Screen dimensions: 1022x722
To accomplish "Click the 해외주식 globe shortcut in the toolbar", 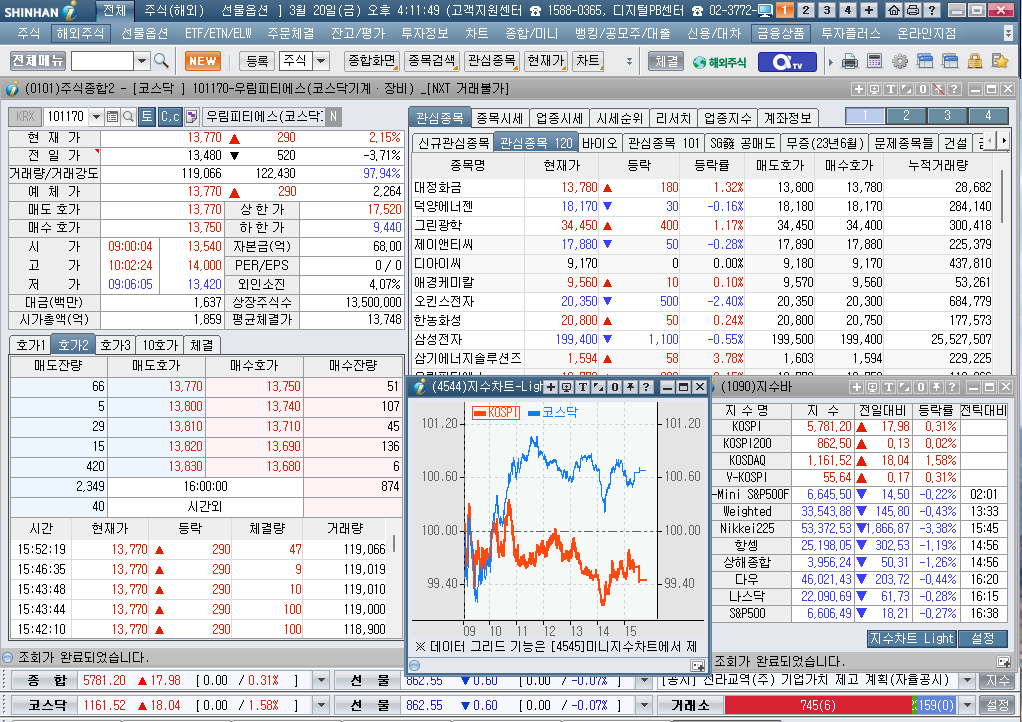I will click(x=720, y=62).
